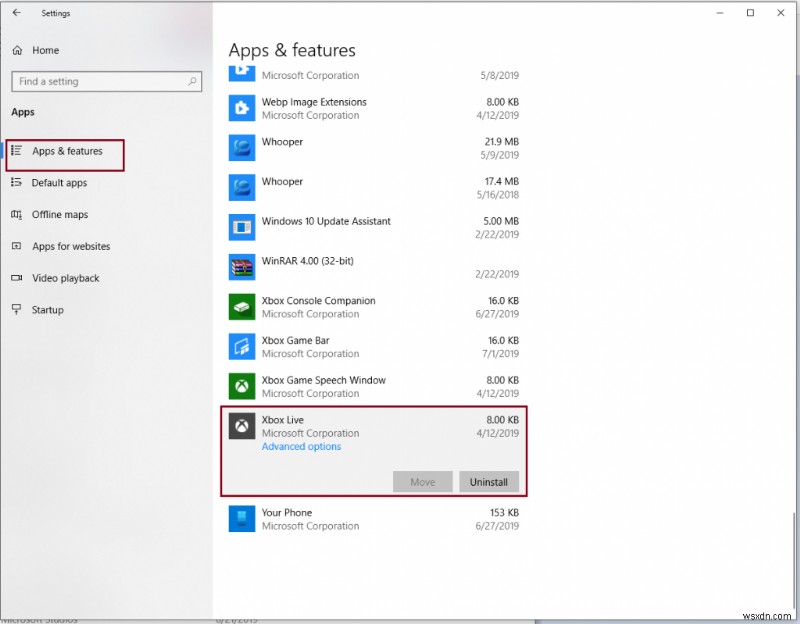Screen dimensions: 800x624
Task: Minimize the Settings window
Action: pos(720,13)
